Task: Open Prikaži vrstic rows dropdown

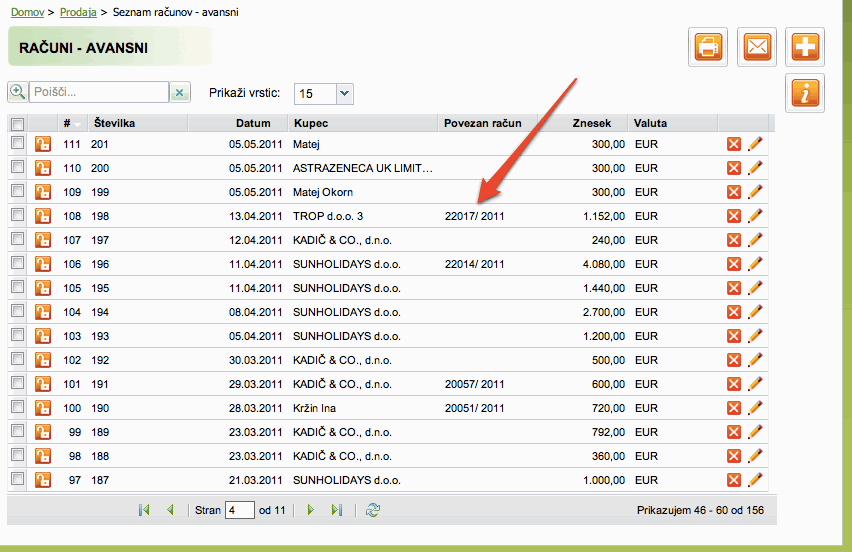Action: [344, 93]
